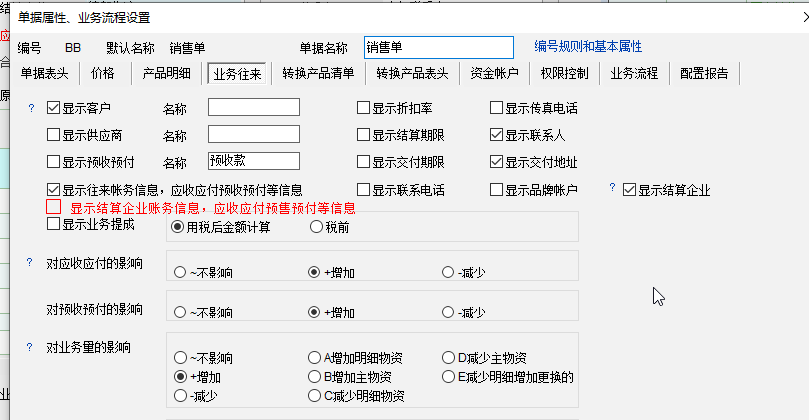Open 编号规则和基本属性 link
The width and height of the screenshot is (809, 420).
coord(588,47)
